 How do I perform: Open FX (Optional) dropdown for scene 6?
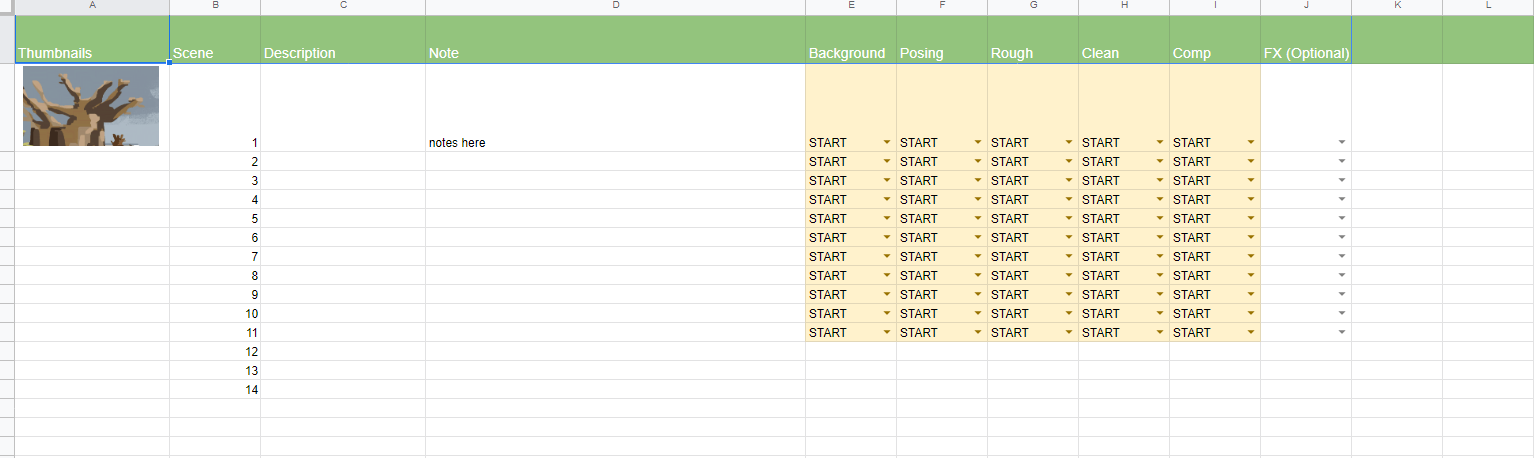point(1341,238)
